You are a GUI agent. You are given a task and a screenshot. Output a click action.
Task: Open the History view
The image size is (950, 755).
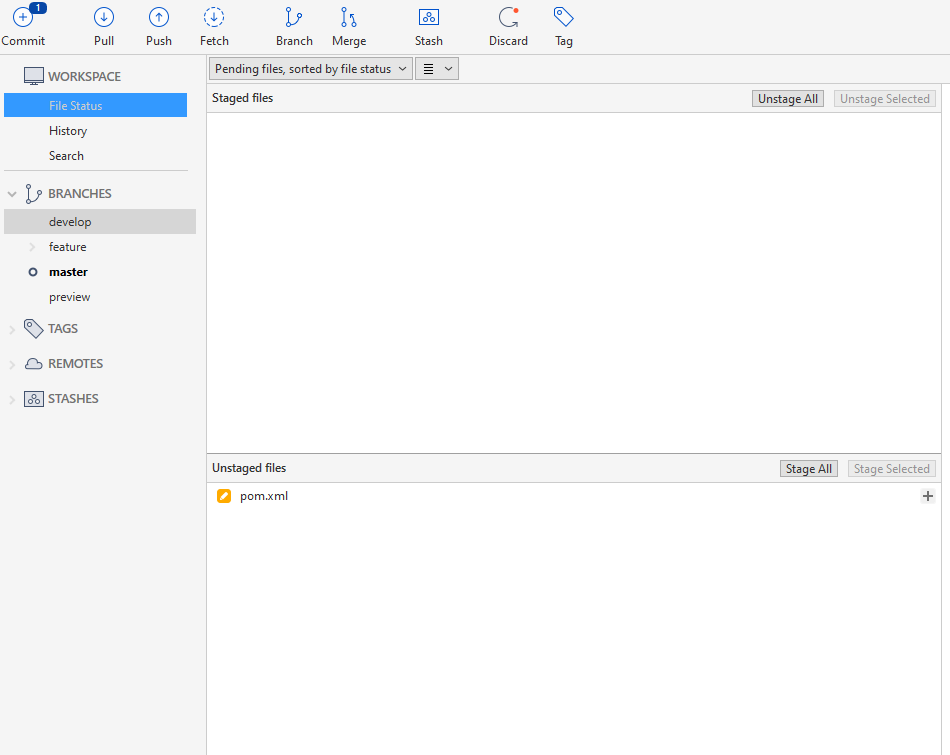point(68,131)
